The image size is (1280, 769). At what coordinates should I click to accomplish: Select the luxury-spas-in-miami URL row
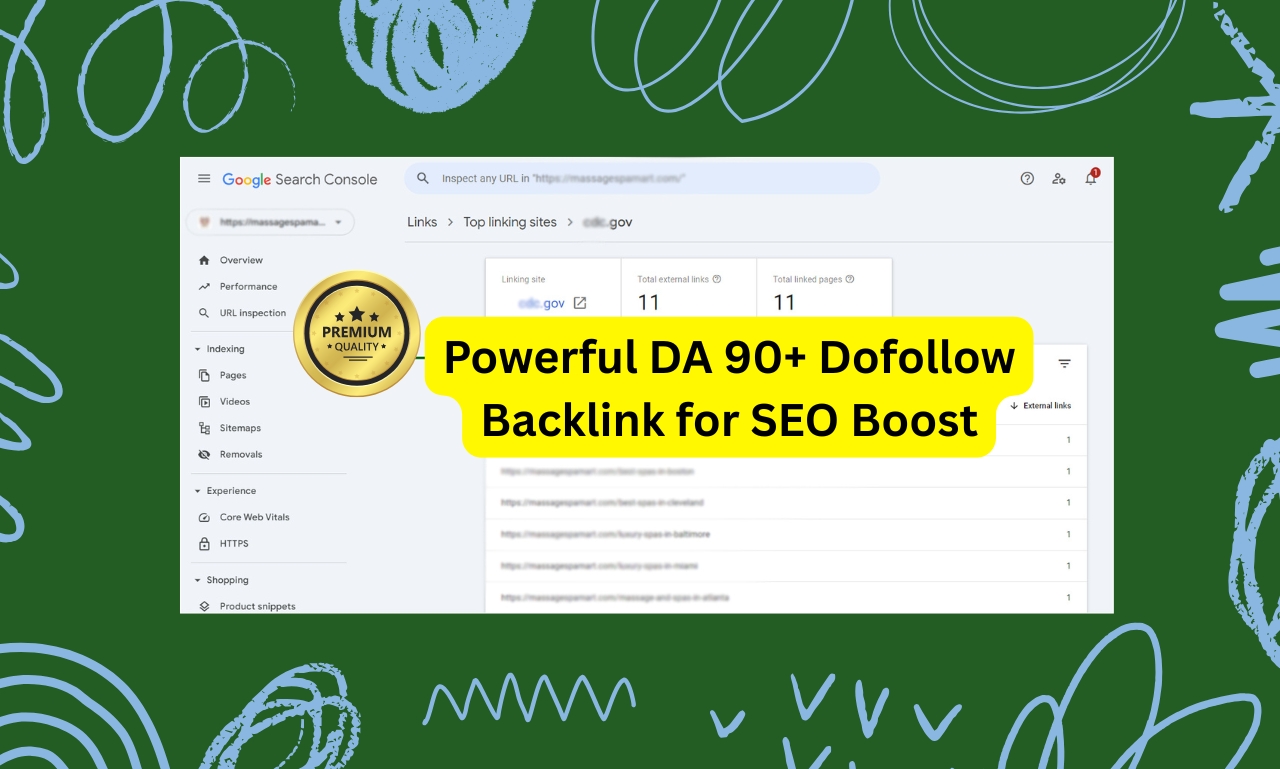[786, 566]
